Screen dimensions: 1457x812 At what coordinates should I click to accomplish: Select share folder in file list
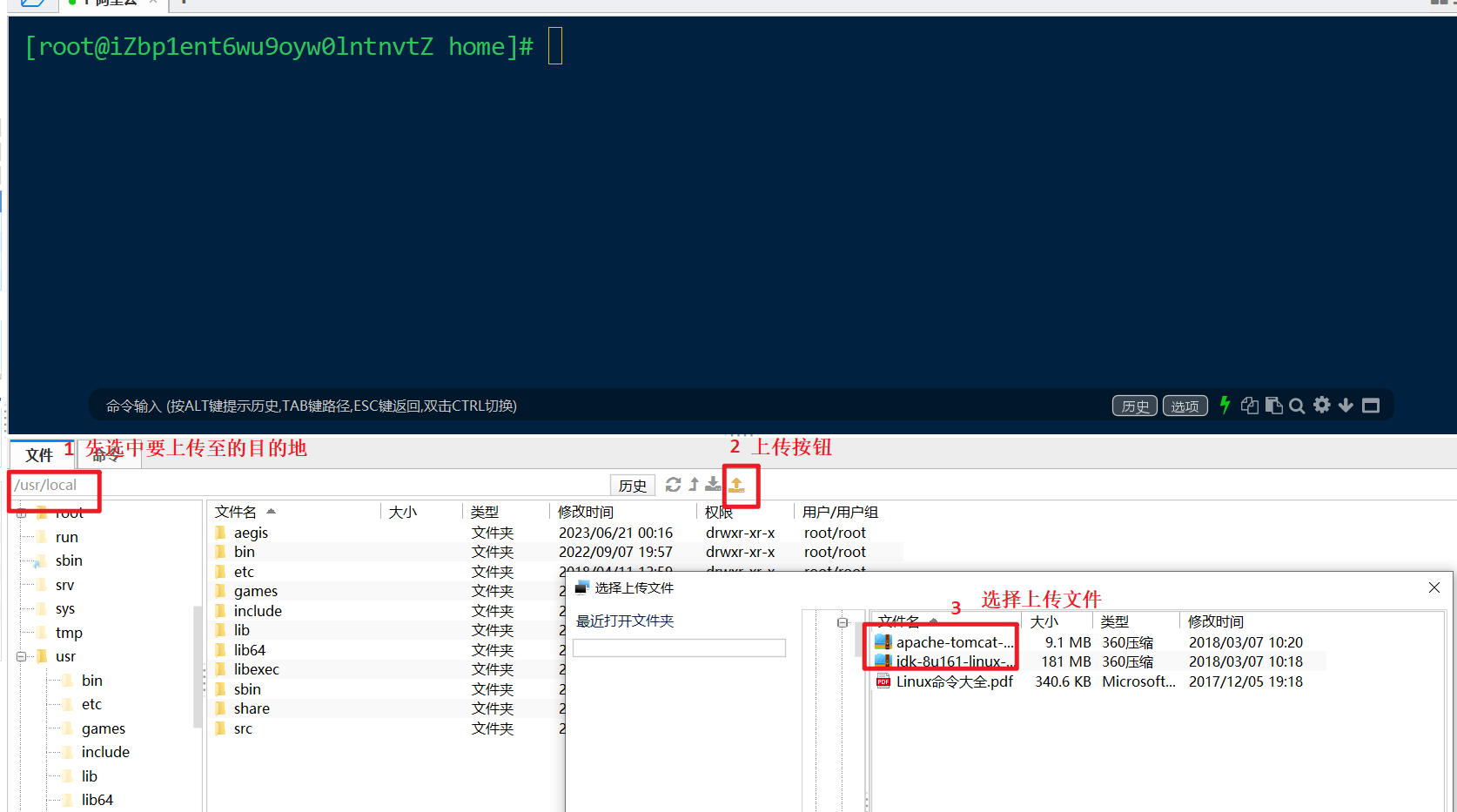click(252, 708)
